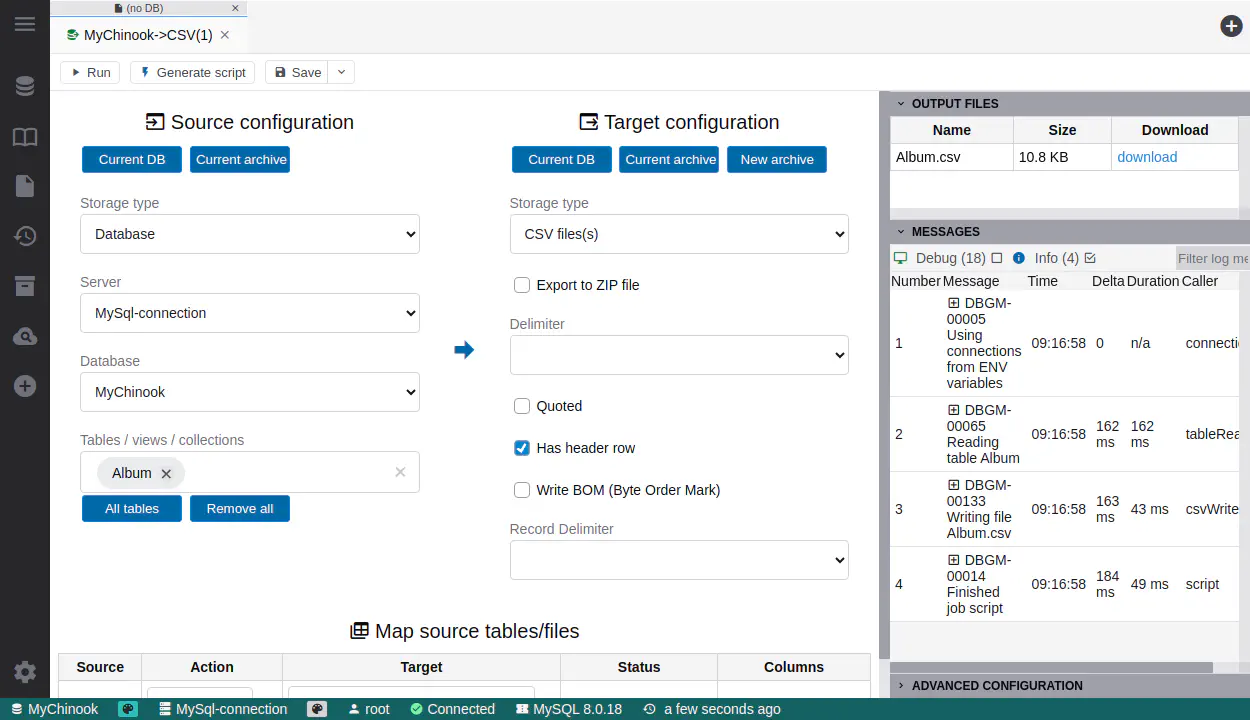The image size is (1250, 720).
Task: Open the cloud connections sidebar icon
Action: pyautogui.click(x=25, y=337)
